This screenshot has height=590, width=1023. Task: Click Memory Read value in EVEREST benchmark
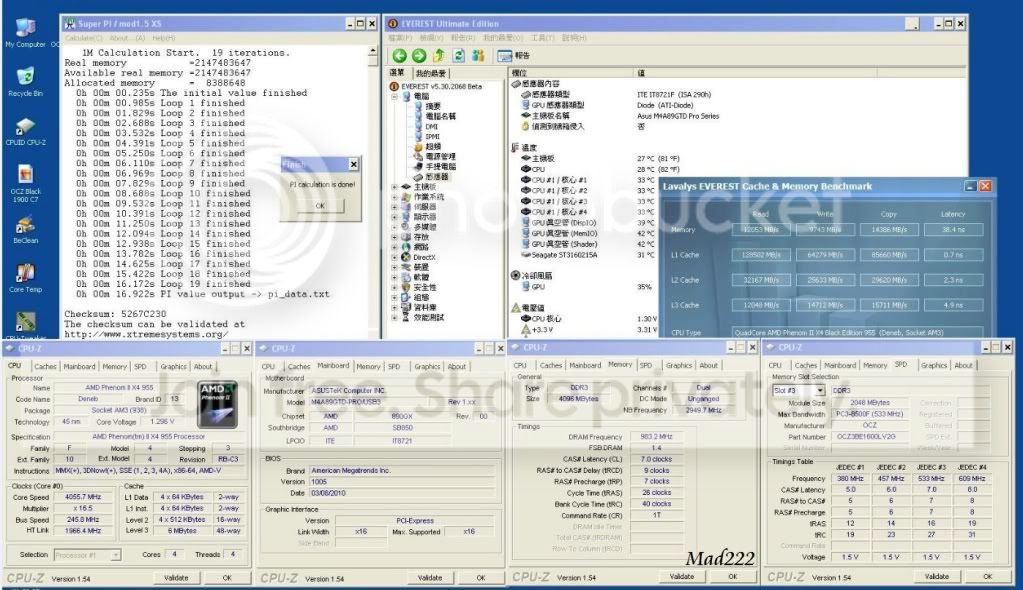tap(760, 230)
